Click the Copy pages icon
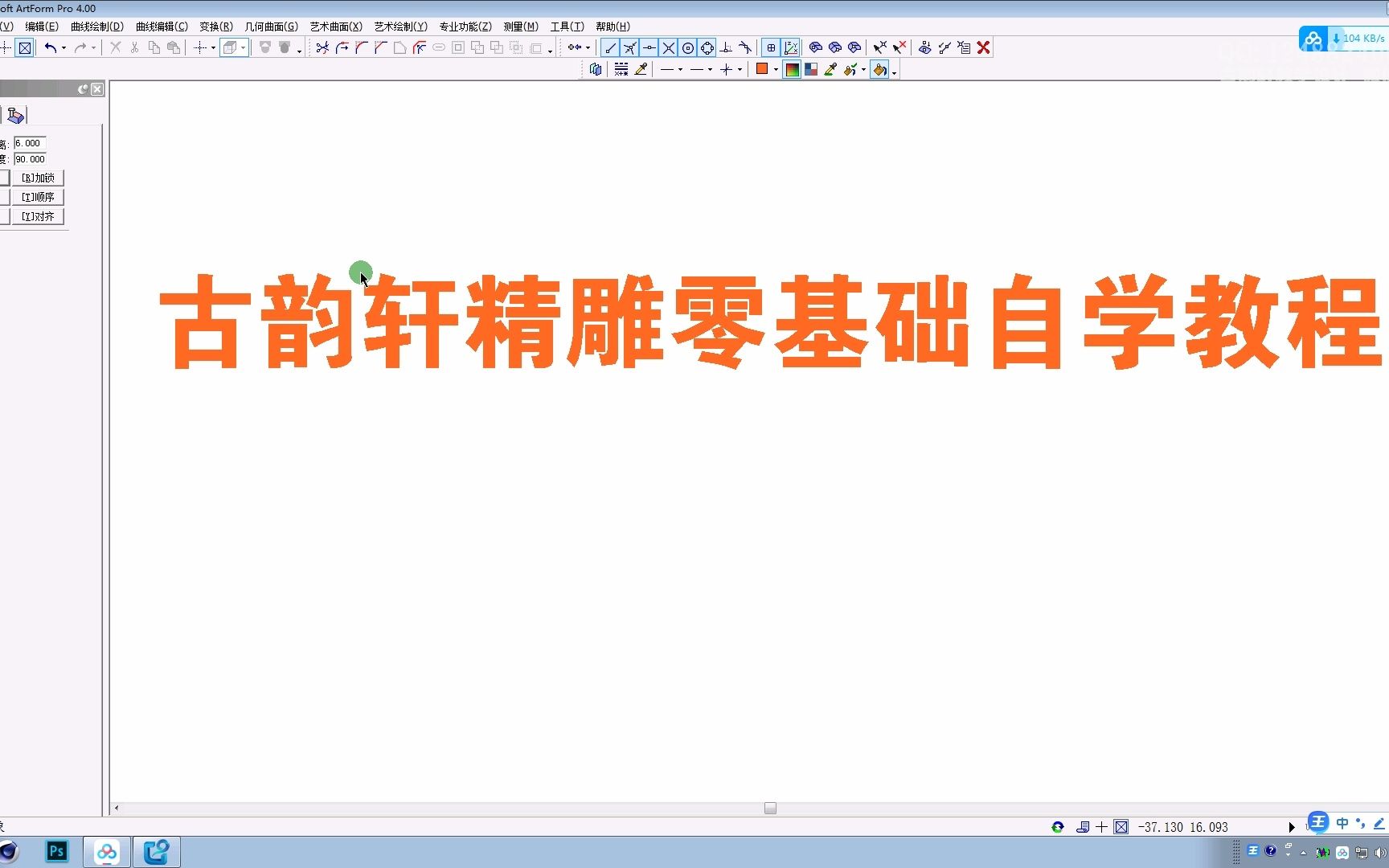 click(154, 47)
